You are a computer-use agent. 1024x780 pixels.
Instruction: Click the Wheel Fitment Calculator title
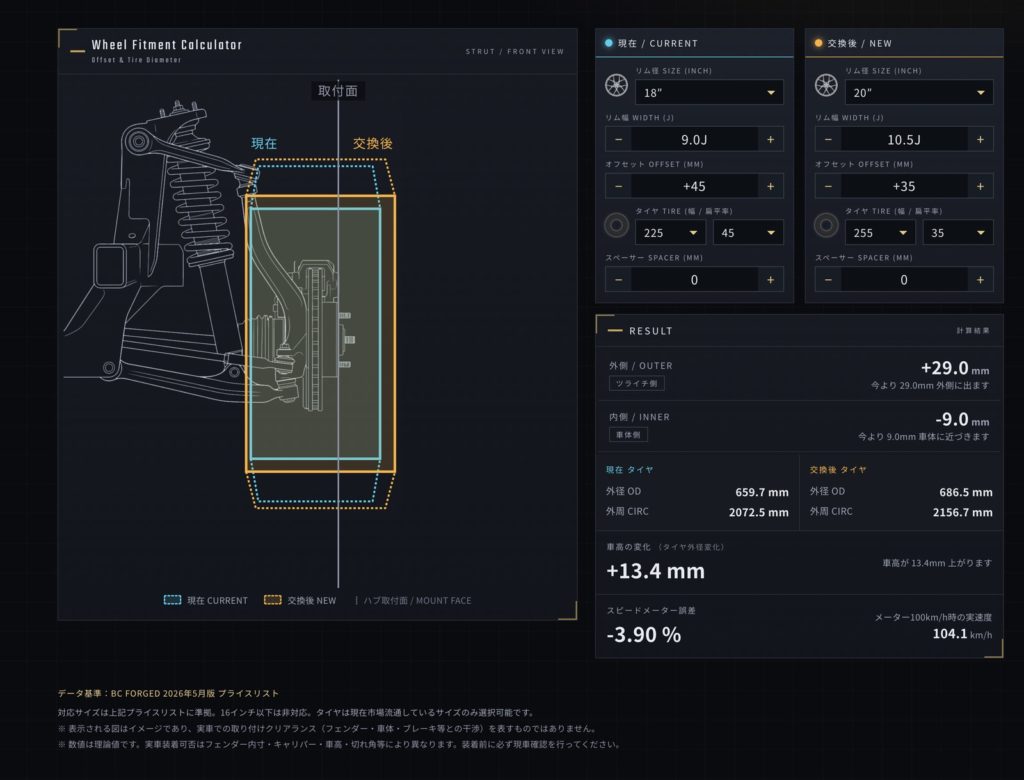[x=167, y=45]
